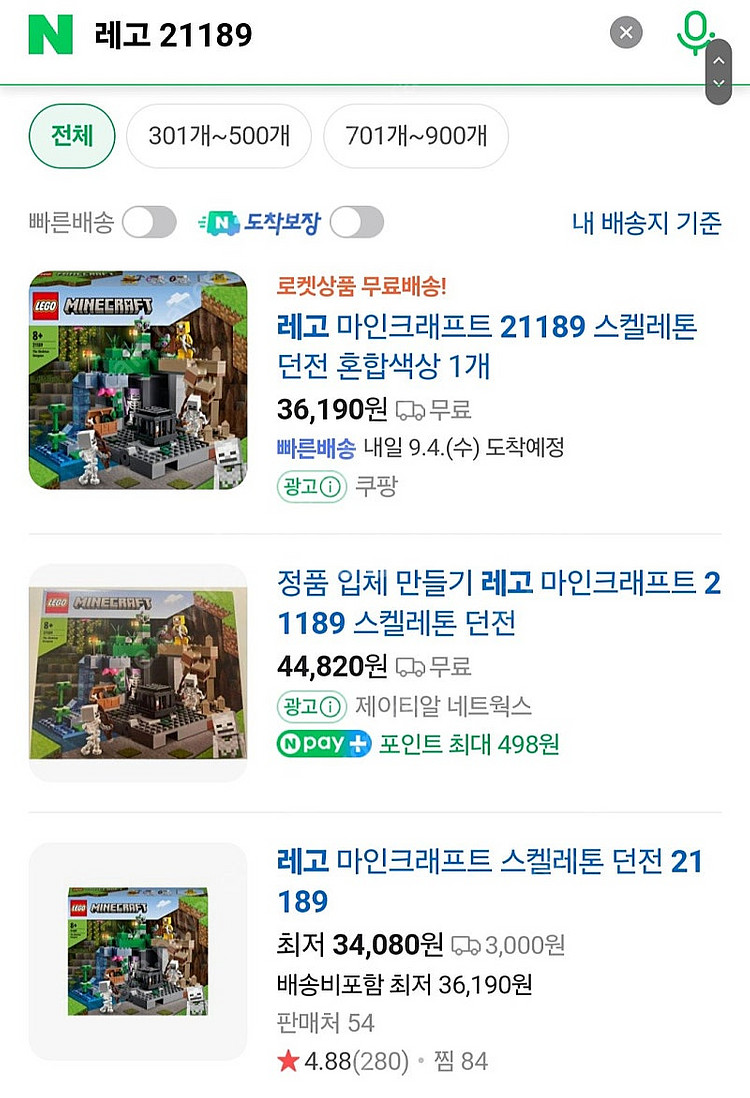Open 정품 입체 만들기 레고 listing title
750x1098 pixels.
click(499, 602)
